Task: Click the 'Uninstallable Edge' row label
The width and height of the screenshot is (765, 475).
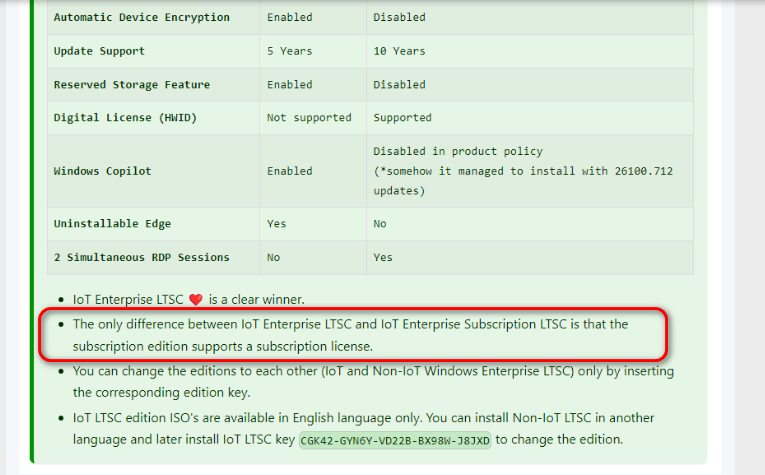Action: click(112, 223)
